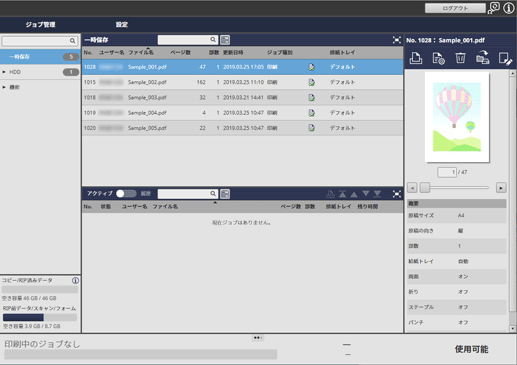Expand the HDD tree item
This screenshot has height=365, width=517.
pos(4,72)
